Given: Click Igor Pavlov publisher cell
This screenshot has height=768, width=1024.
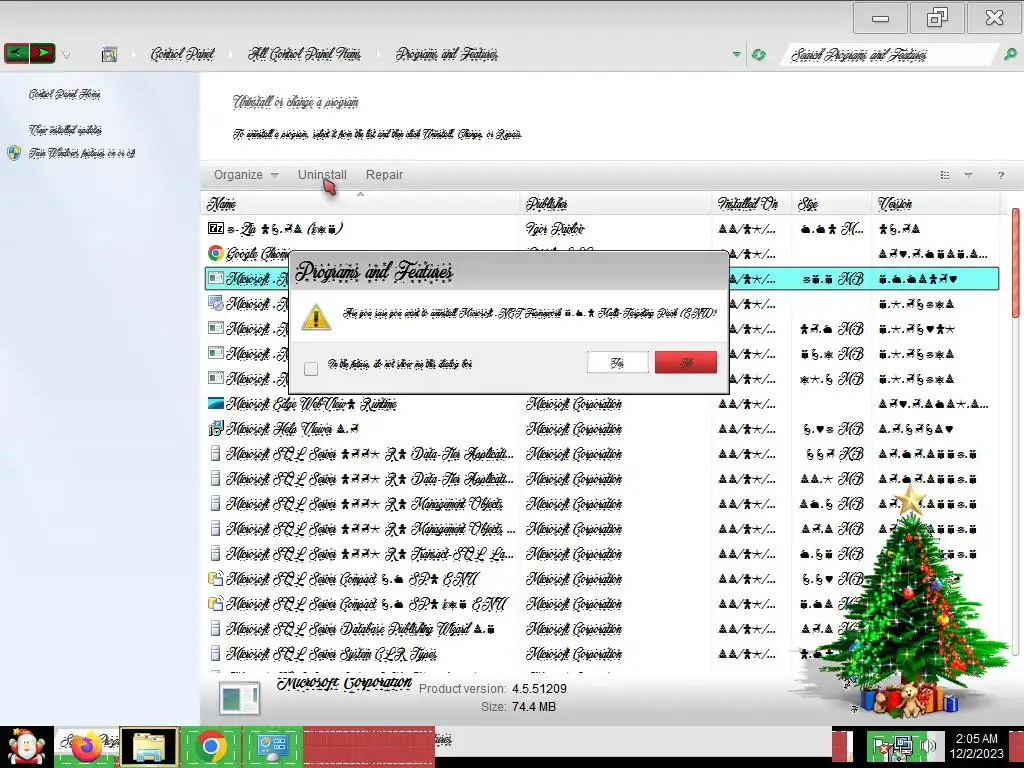Looking at the screenshot, I should (555, 229).
